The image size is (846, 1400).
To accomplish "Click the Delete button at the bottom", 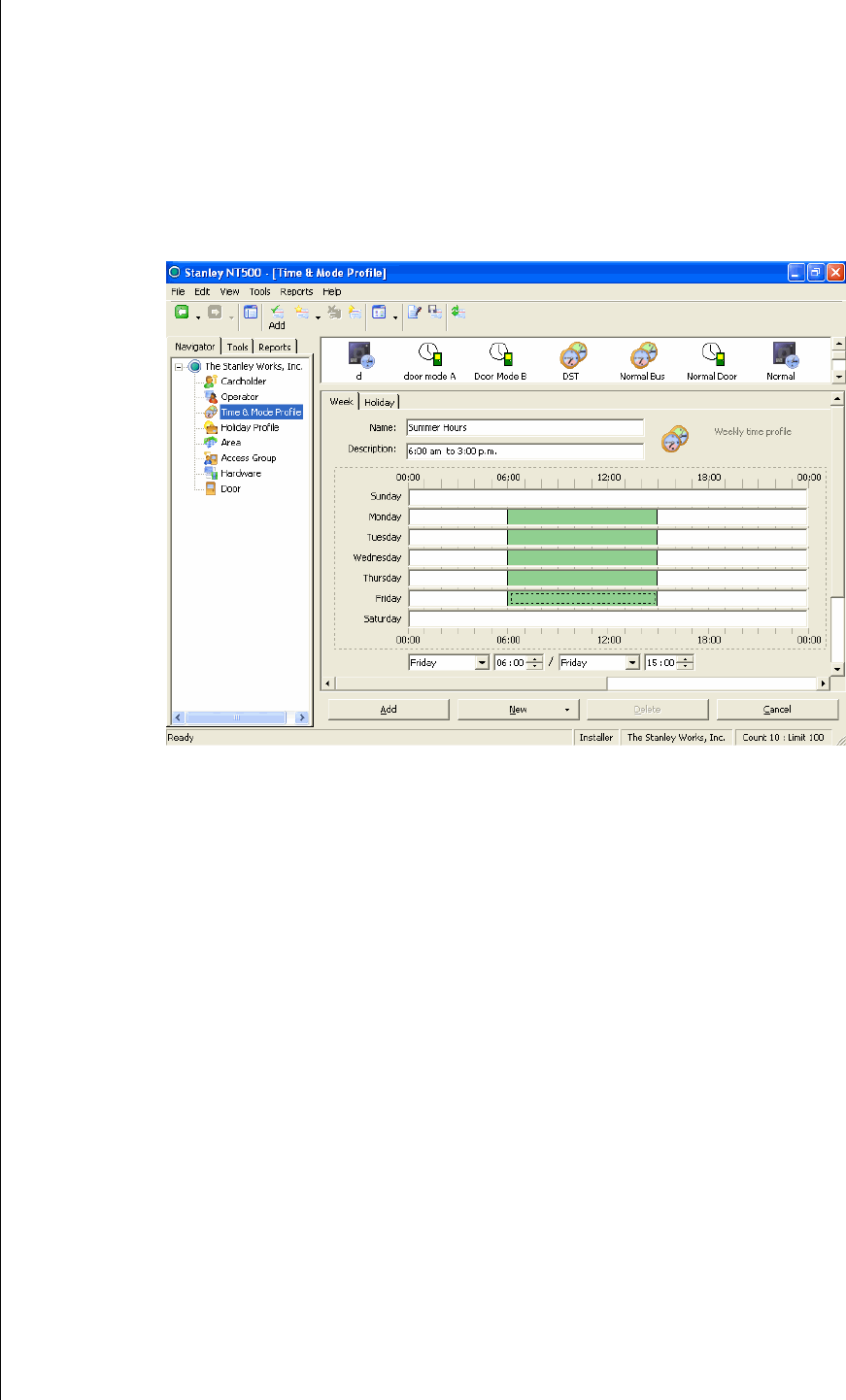I will pyautogui.click(x=648, y=710).
